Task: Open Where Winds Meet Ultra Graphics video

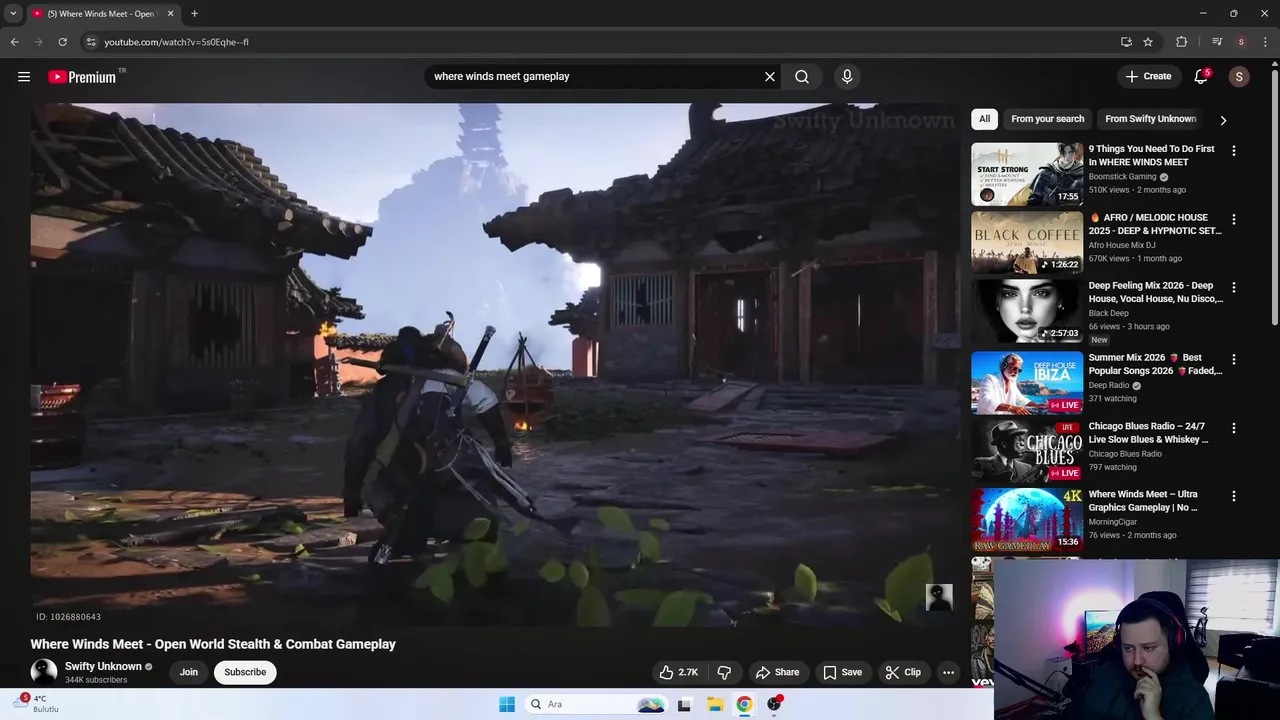Action: point(1143,501)
